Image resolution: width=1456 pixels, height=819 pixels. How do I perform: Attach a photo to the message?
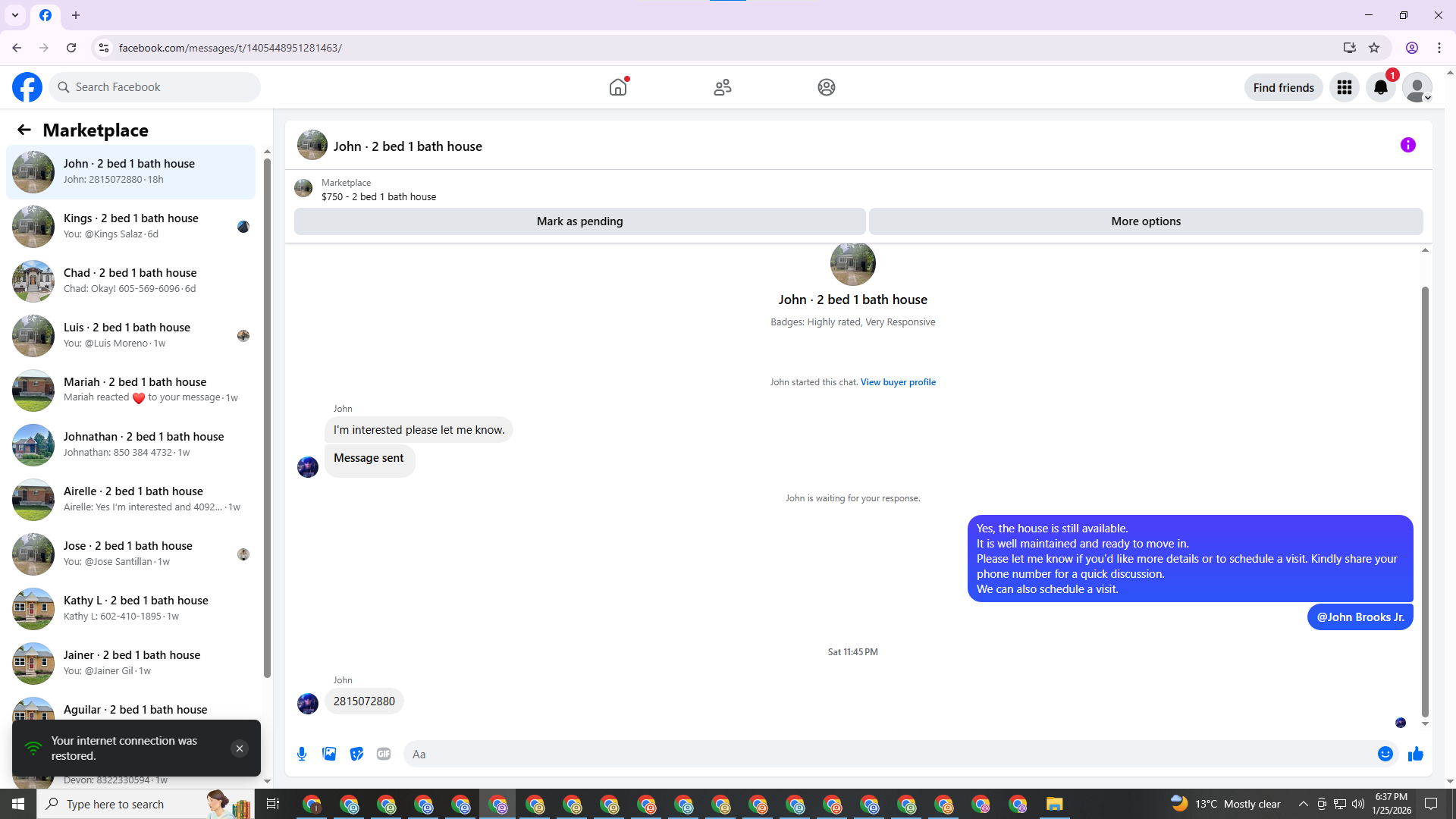coord(329,754)
